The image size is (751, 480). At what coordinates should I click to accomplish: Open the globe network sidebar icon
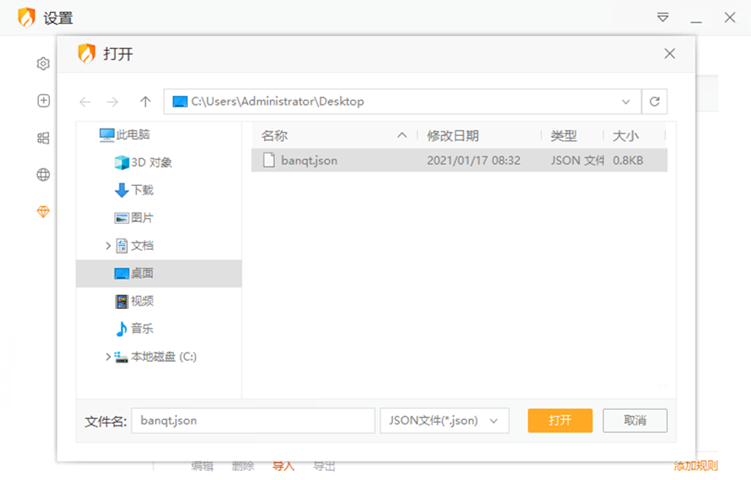tap(43, 175)
